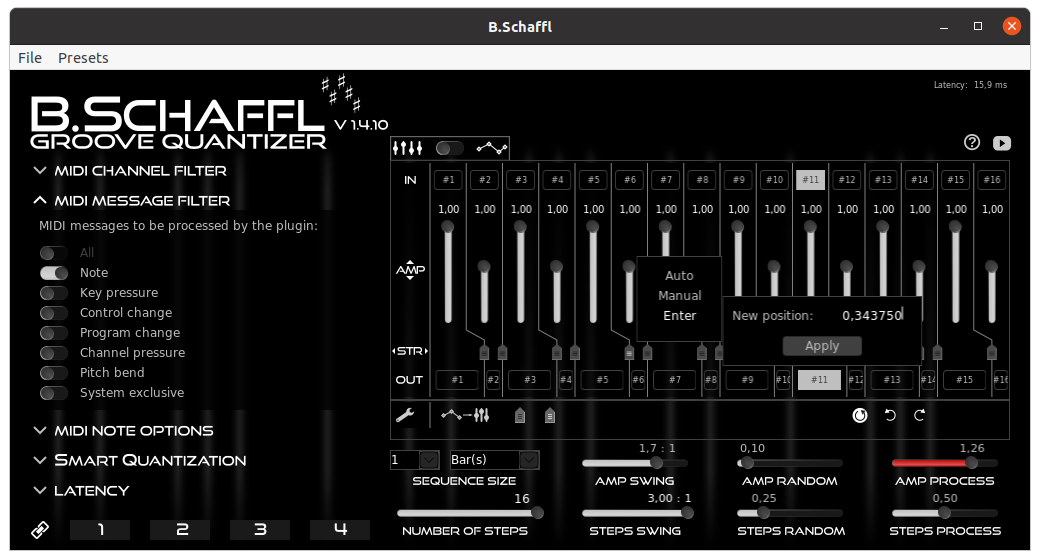Click the shape-to-sliders convert icon
This screenshot has height=560, width=1040.
(465, 415)
